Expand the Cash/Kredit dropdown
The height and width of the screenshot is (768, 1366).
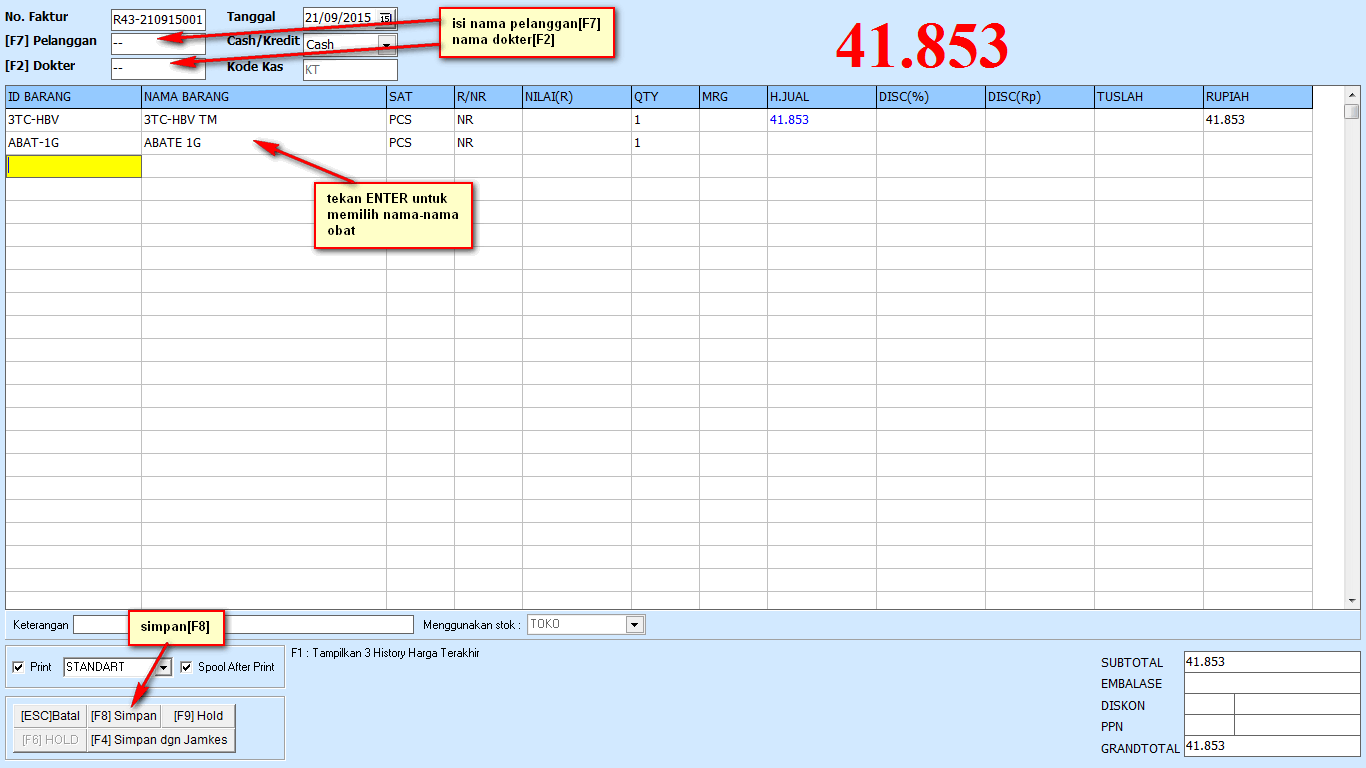coord(386,44)
